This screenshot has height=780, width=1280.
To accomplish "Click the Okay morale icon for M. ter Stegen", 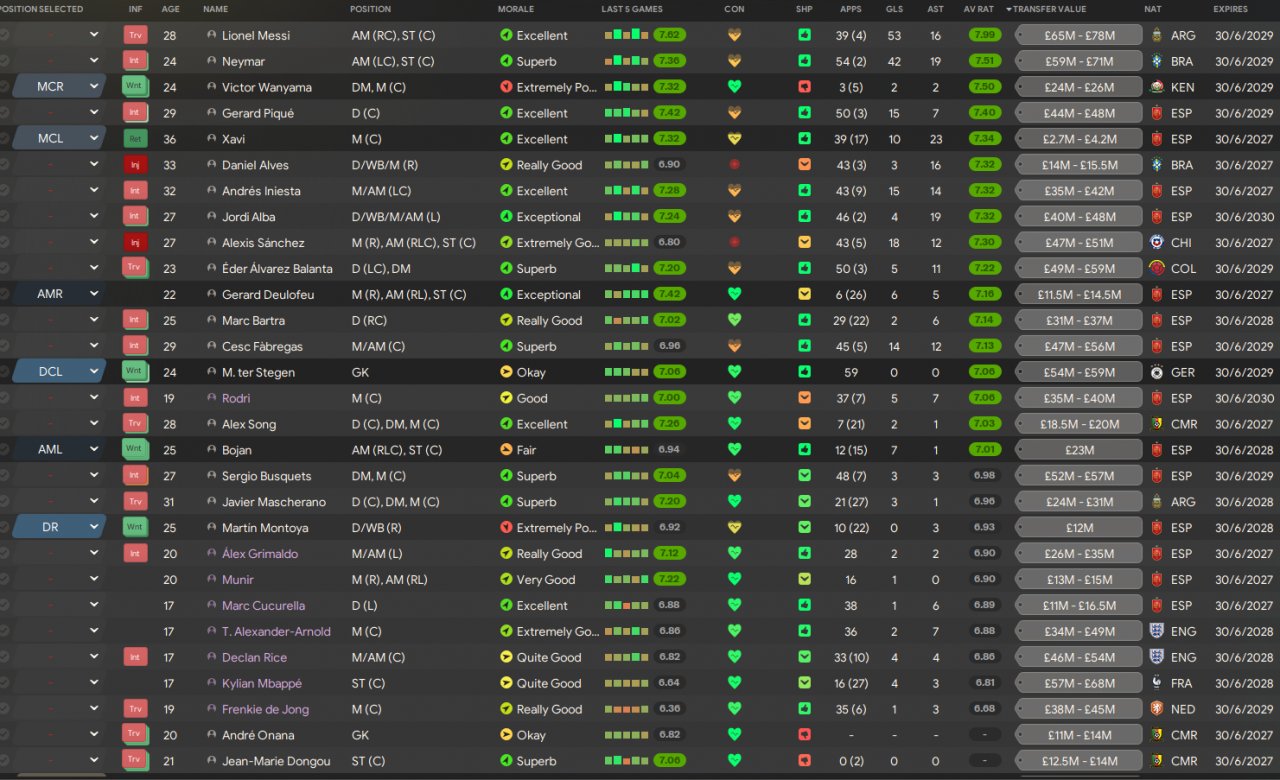I will 506,372.
